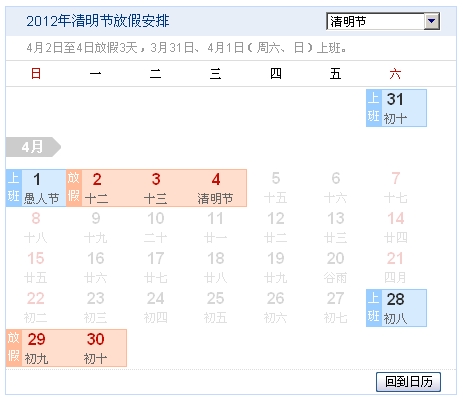Click the 上班 badge beside April 1
Screen dimensions: 463x400
(14, 188)
